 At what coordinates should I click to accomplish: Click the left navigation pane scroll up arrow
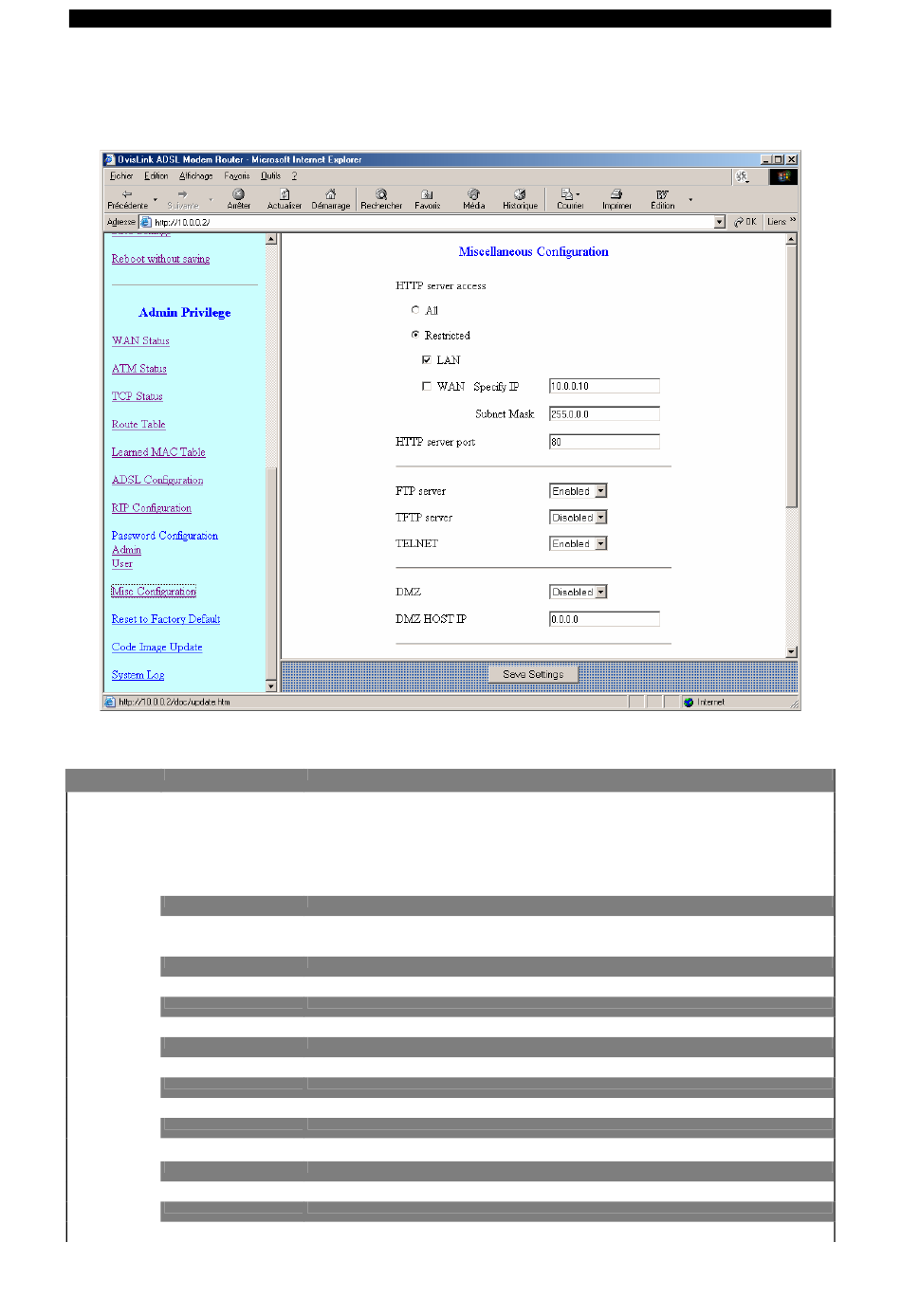point(271,239)
